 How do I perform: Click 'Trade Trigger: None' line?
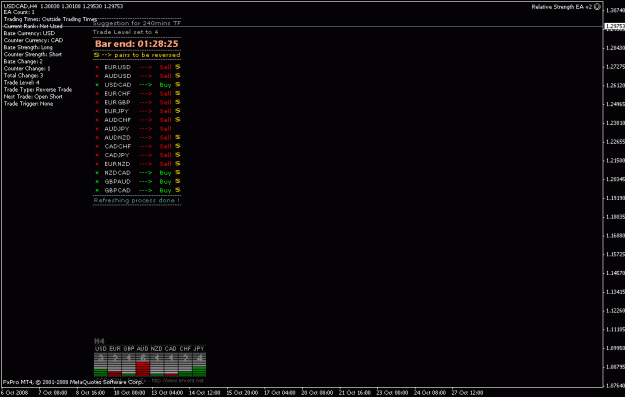pos(28,104)
